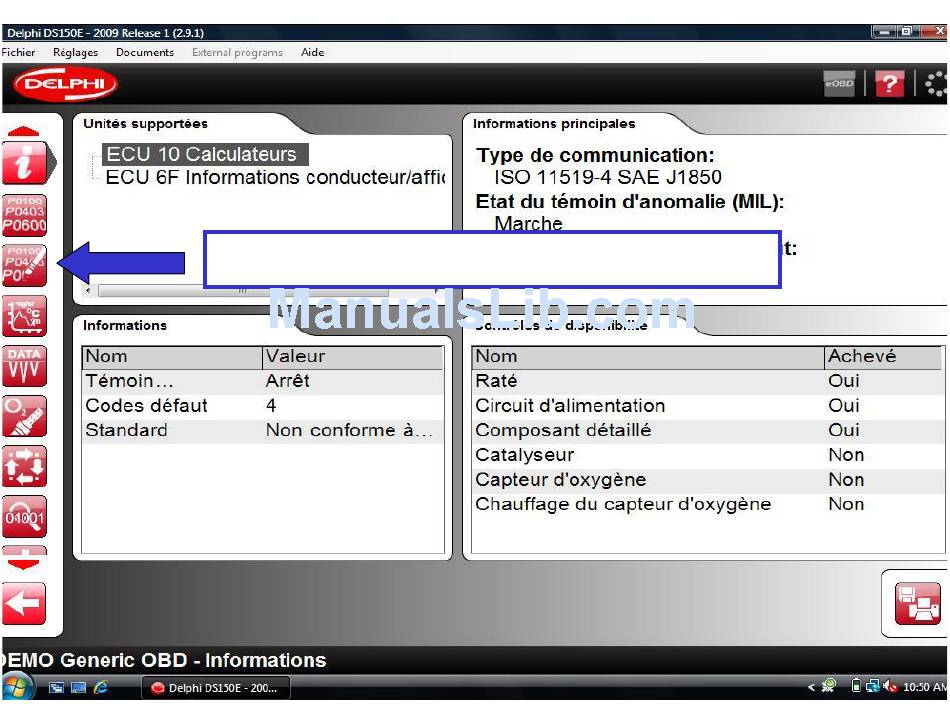950x725 pixels.
Task: Open the Fichier menu
Action: [18, 52]
